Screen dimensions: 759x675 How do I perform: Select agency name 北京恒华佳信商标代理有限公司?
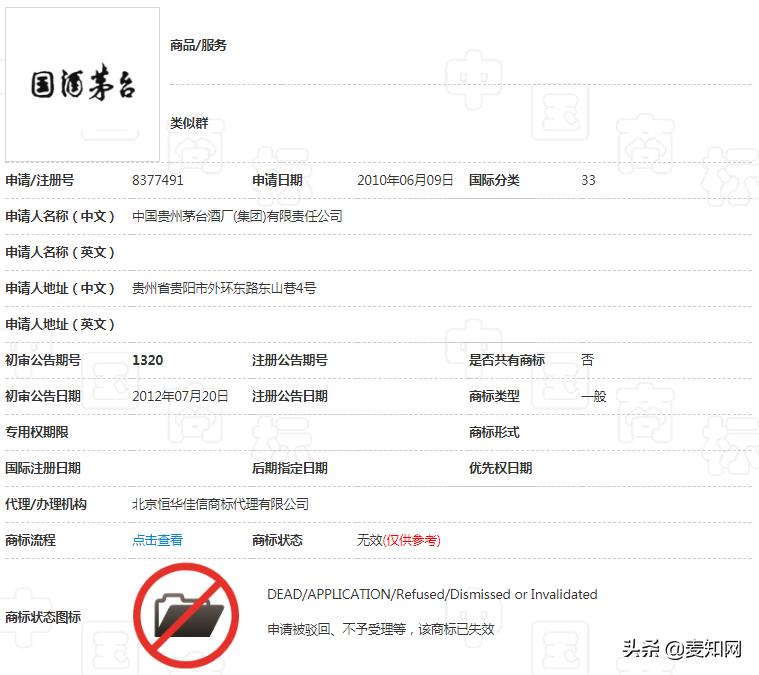[220, 504]
